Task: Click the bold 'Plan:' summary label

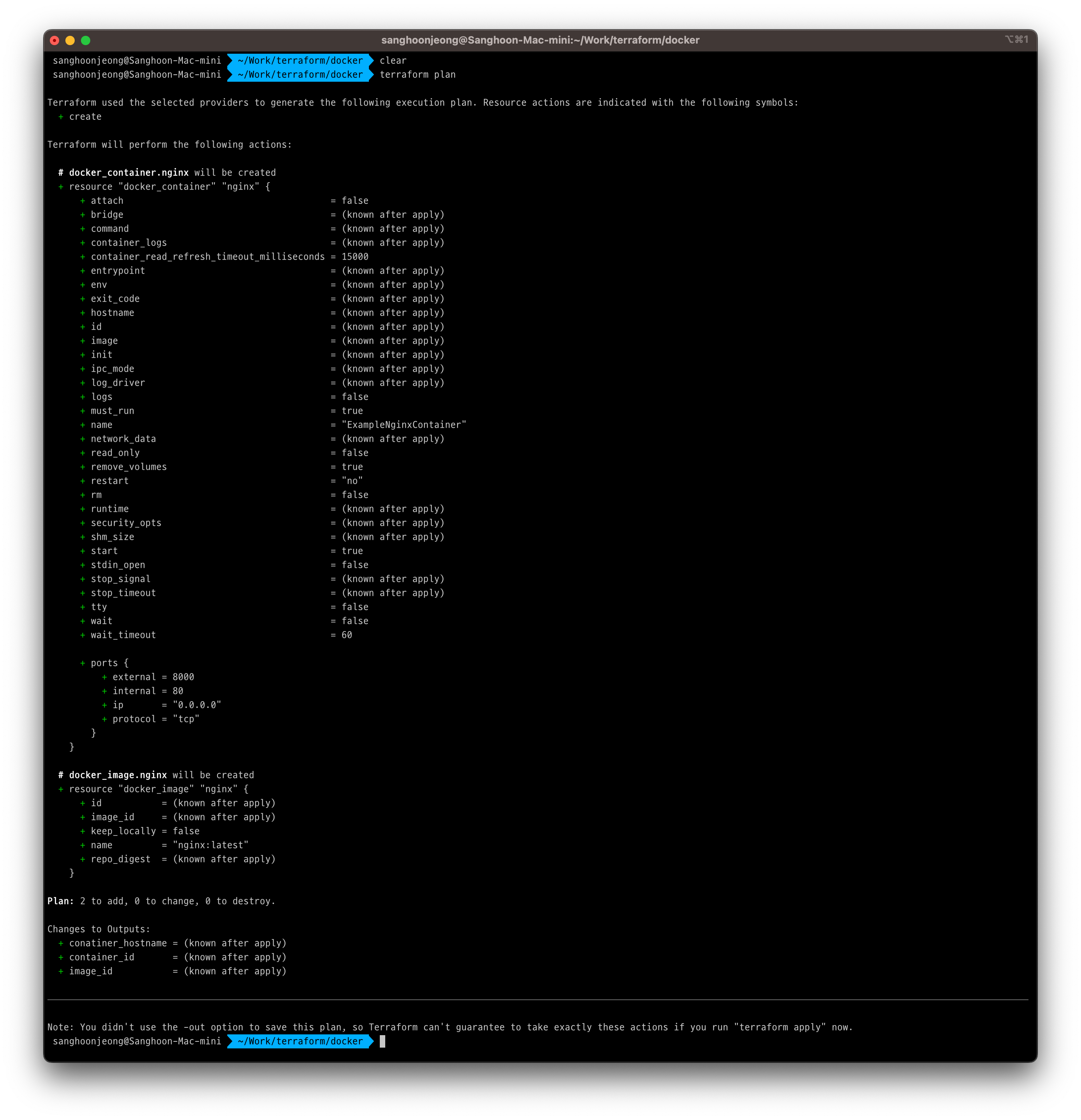Action: click(61, 901)
